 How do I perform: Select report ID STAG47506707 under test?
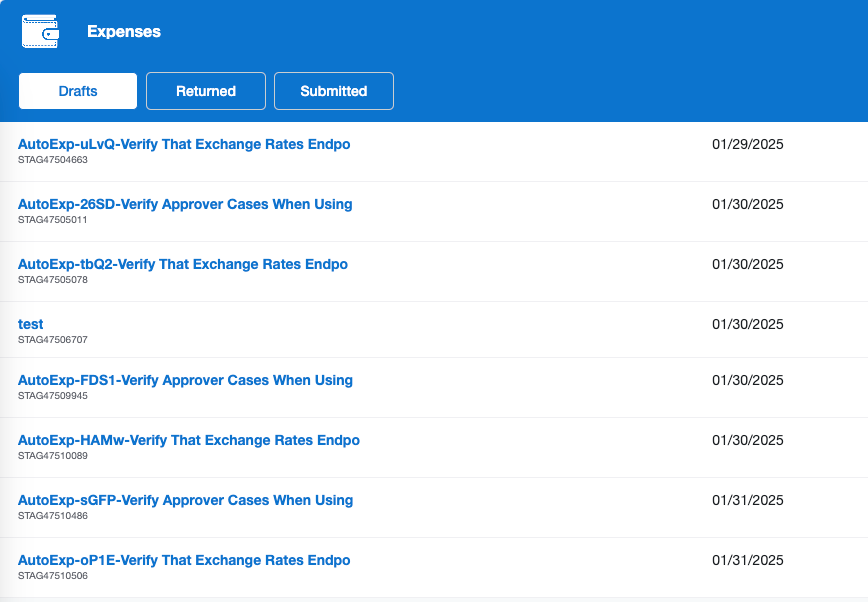(x=53, y=339)
